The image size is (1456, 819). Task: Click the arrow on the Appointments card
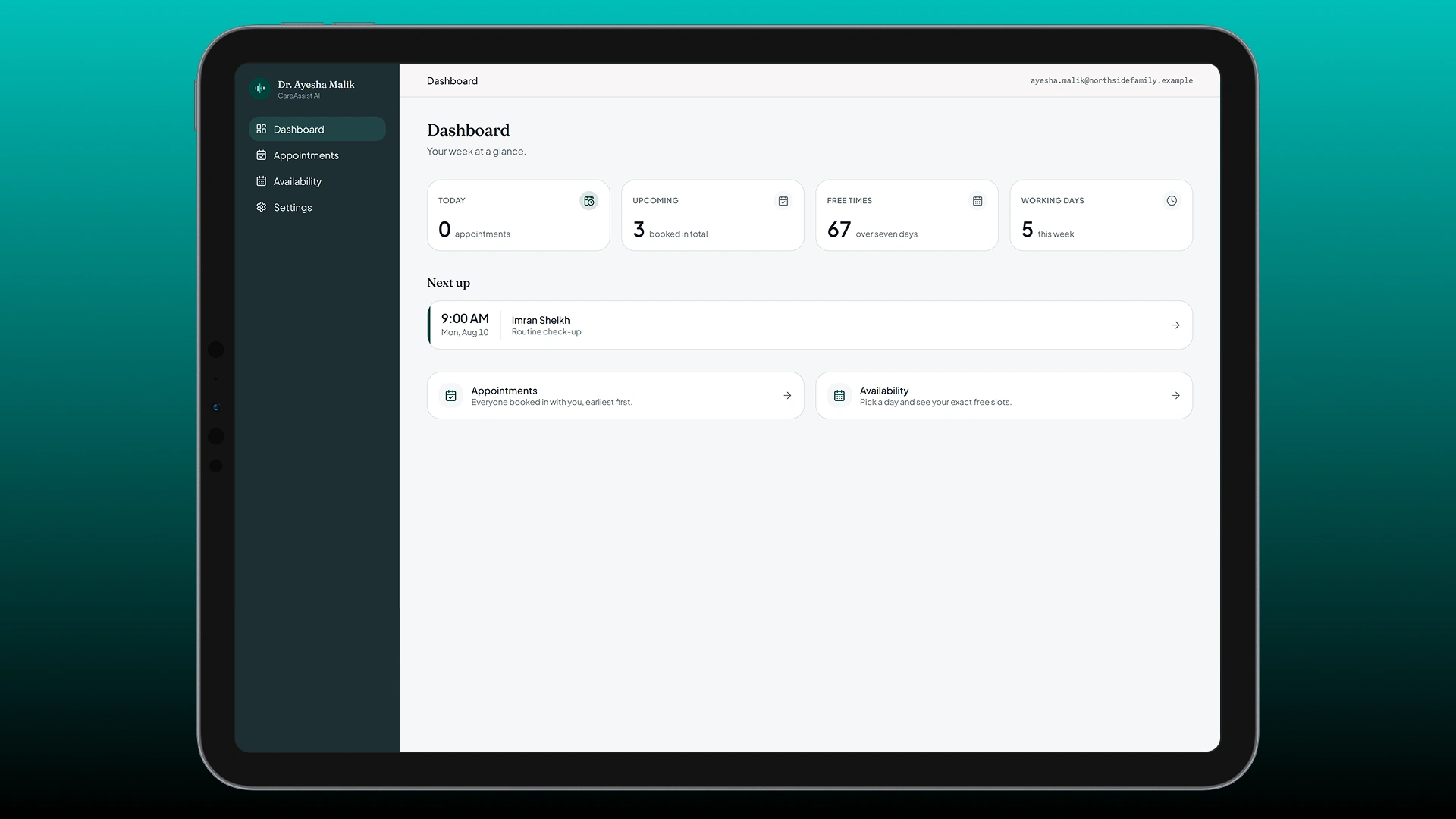point(787,396)
